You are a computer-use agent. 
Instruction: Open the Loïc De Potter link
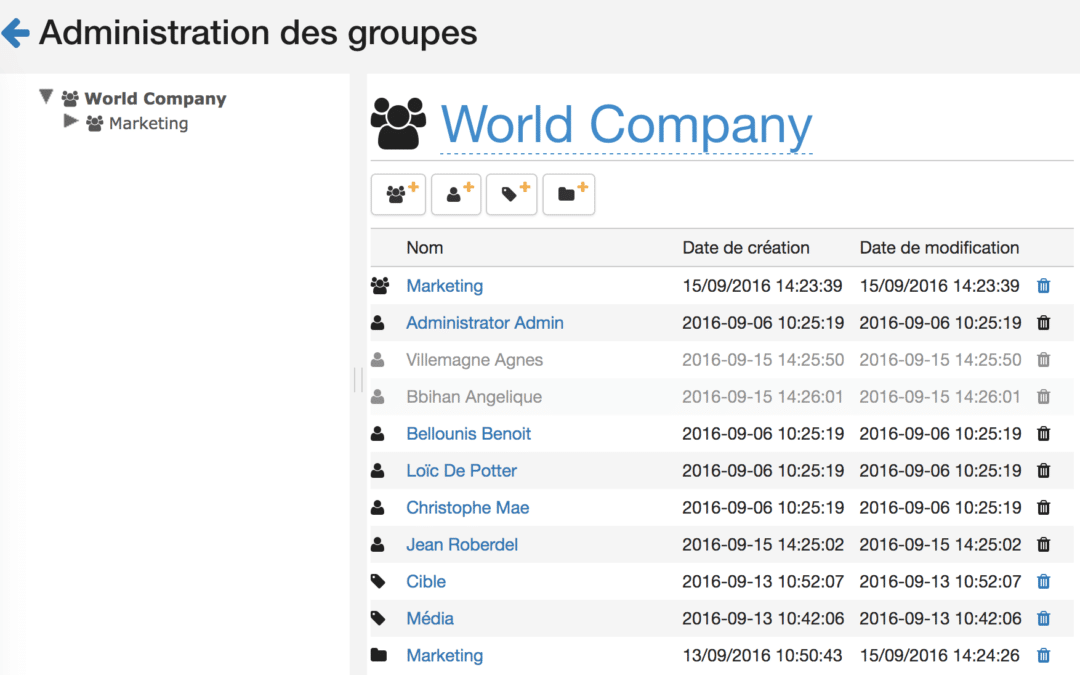461,471
